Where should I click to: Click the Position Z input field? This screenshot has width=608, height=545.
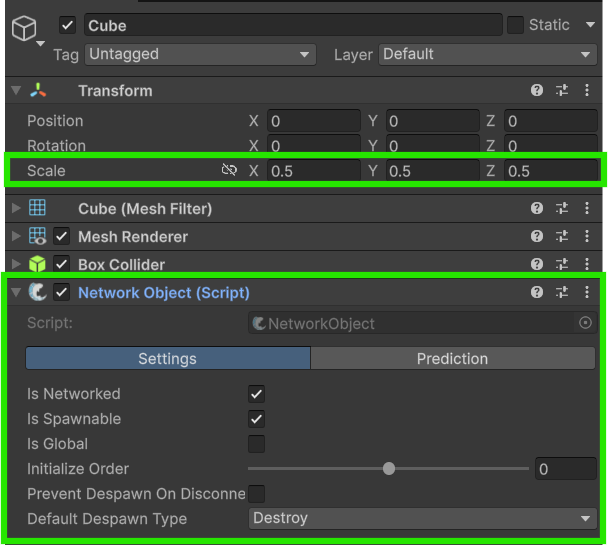551,121
